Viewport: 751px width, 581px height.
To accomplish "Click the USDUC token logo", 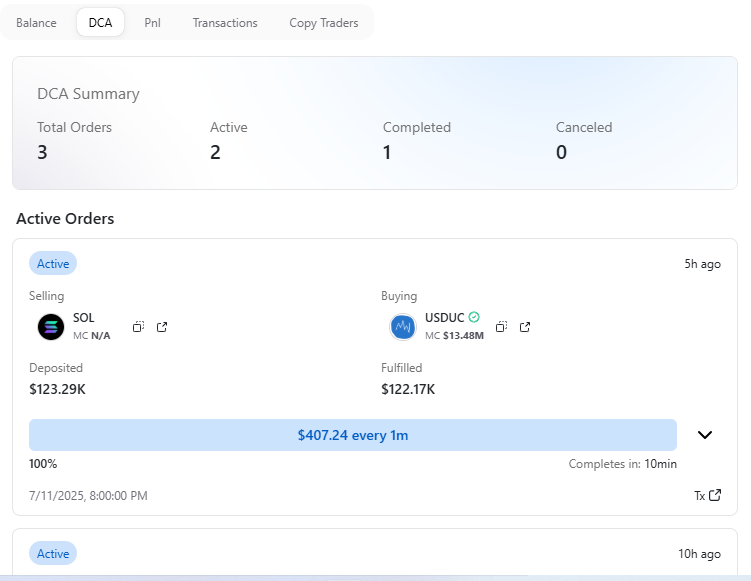I will (x=403, y=327).
